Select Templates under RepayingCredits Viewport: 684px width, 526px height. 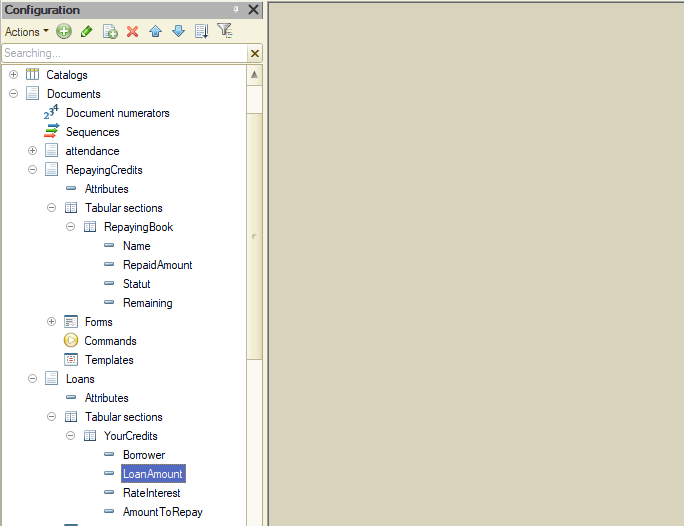click(x=109, y=360)
